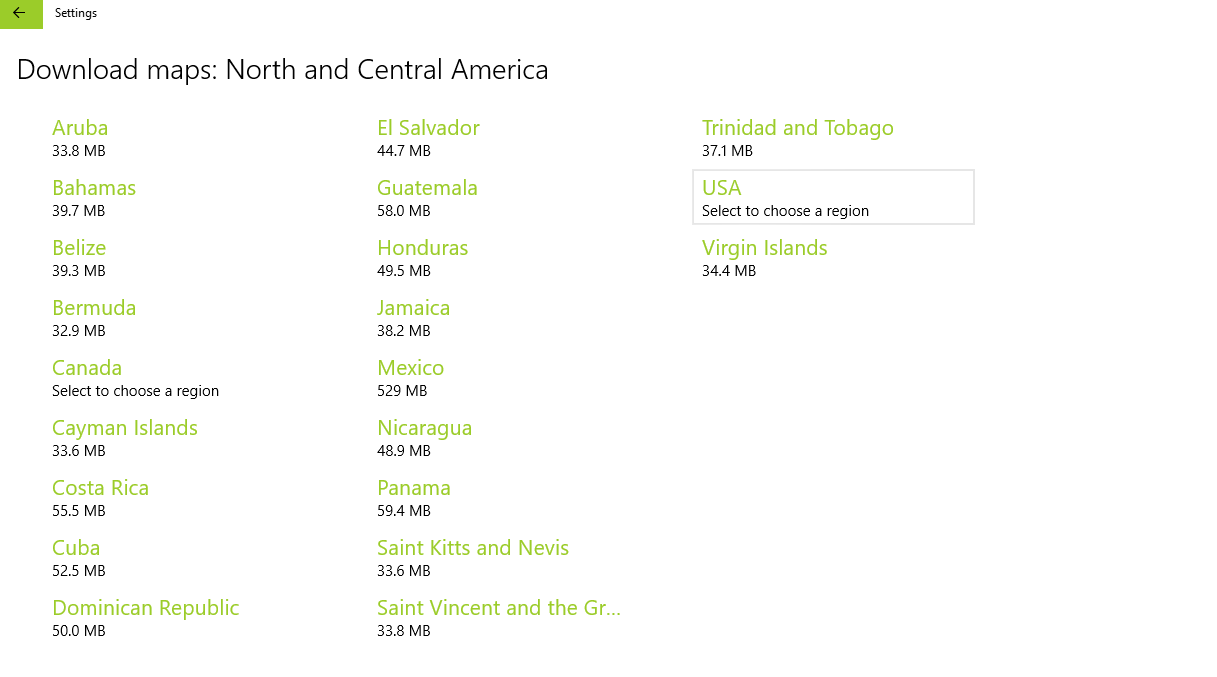Click the back arrow button
Screen dimensions: 1217x677
point(20,14)
